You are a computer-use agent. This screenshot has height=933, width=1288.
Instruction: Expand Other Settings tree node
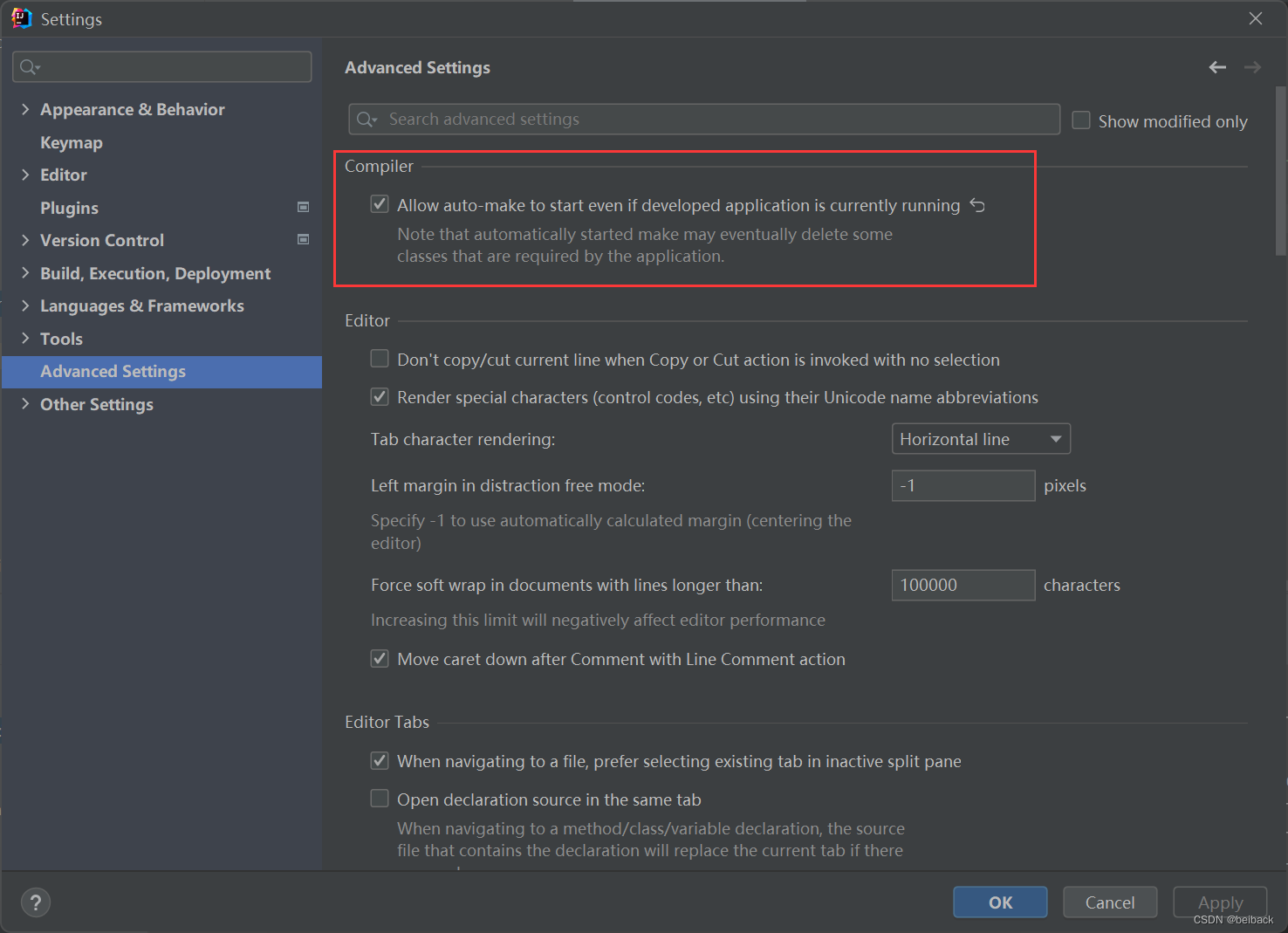[x=25, y=404]
